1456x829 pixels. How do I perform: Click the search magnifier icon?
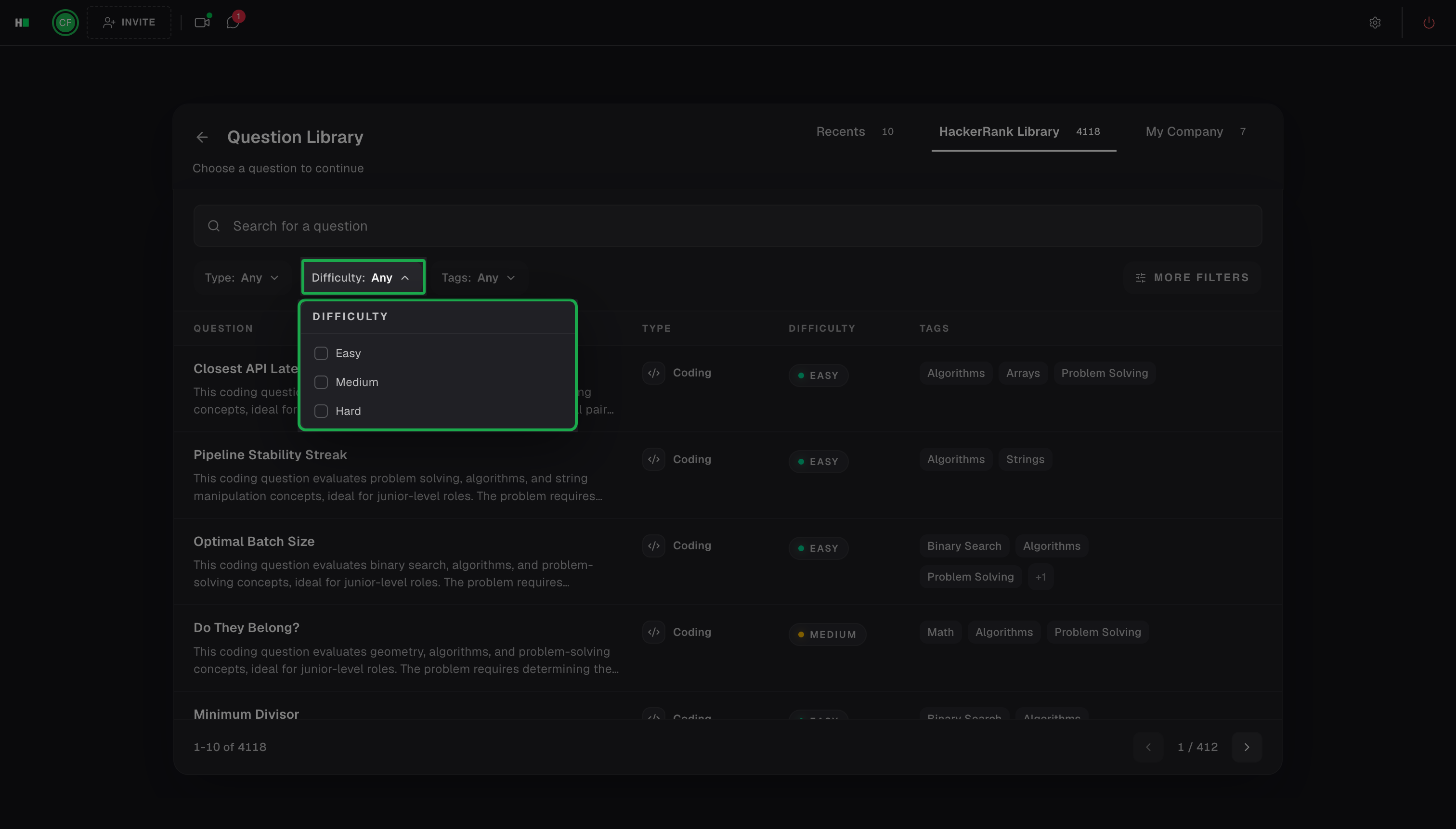tap(213, 226)
